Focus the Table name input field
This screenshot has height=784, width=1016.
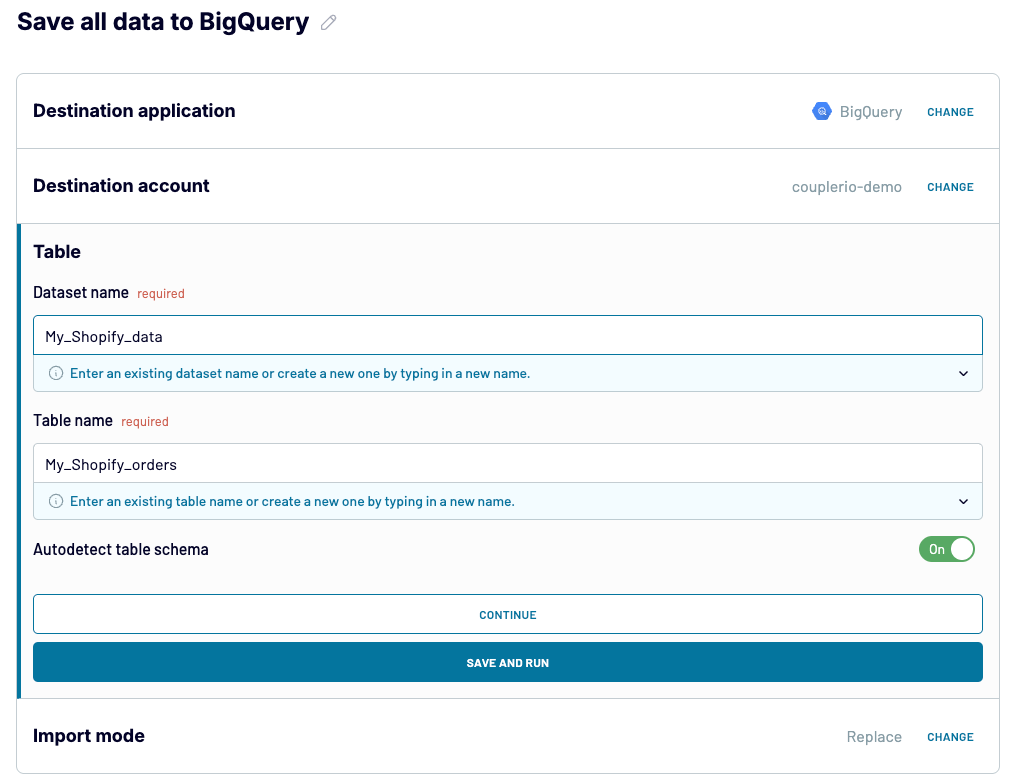point(508,463)
